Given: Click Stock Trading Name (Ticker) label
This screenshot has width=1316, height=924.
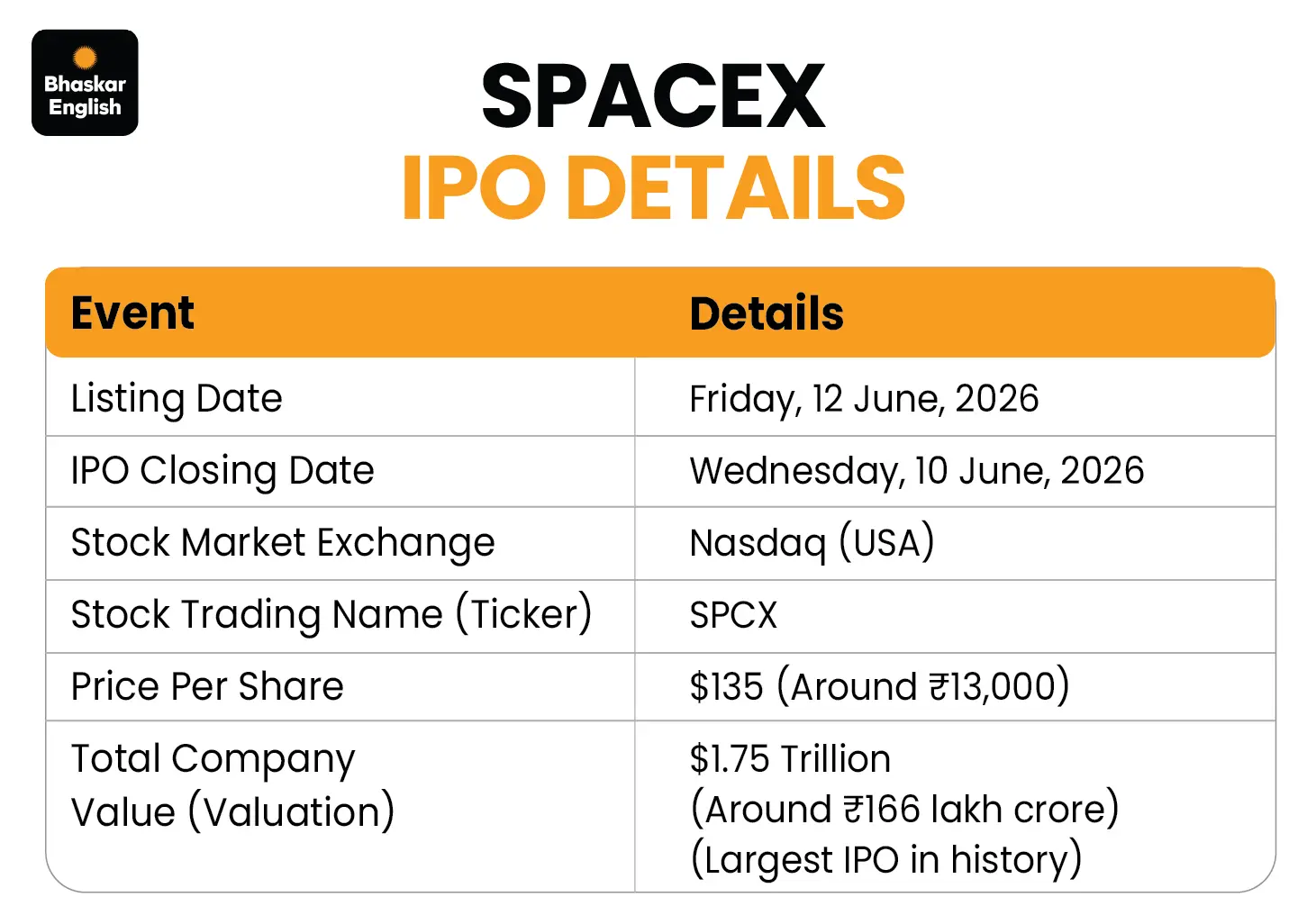Looking at the screenshot, I should [x=331, y=614].
